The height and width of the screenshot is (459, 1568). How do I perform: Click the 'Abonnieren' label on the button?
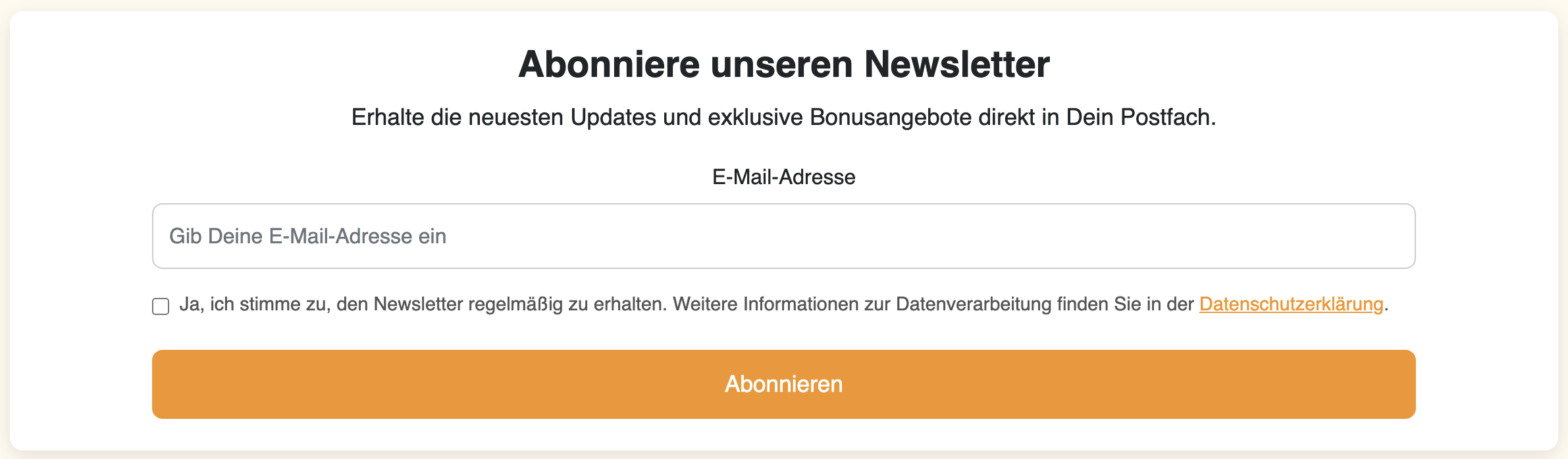pos(783,384)
